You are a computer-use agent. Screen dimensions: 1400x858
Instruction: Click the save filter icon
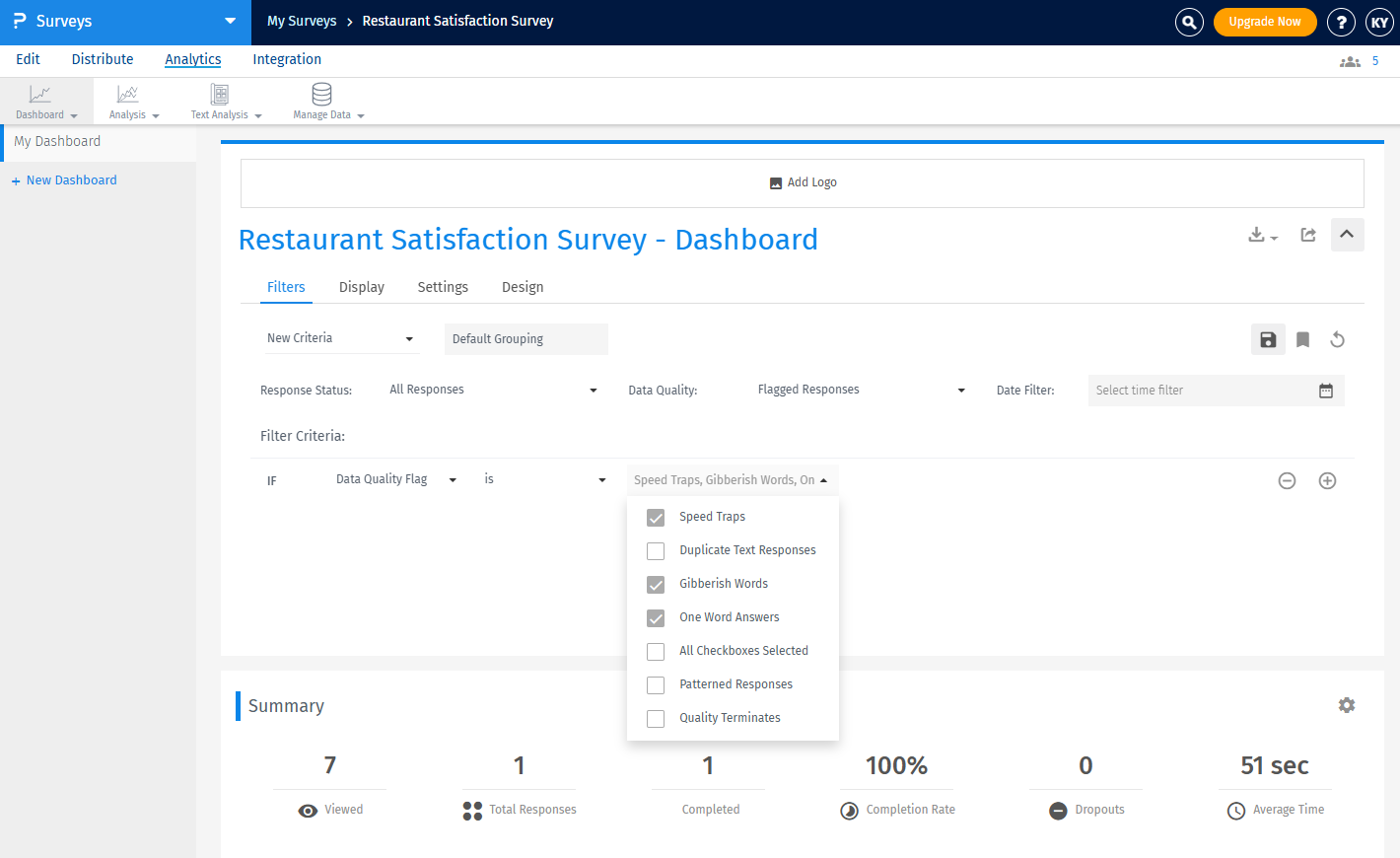coord(1268,339)
